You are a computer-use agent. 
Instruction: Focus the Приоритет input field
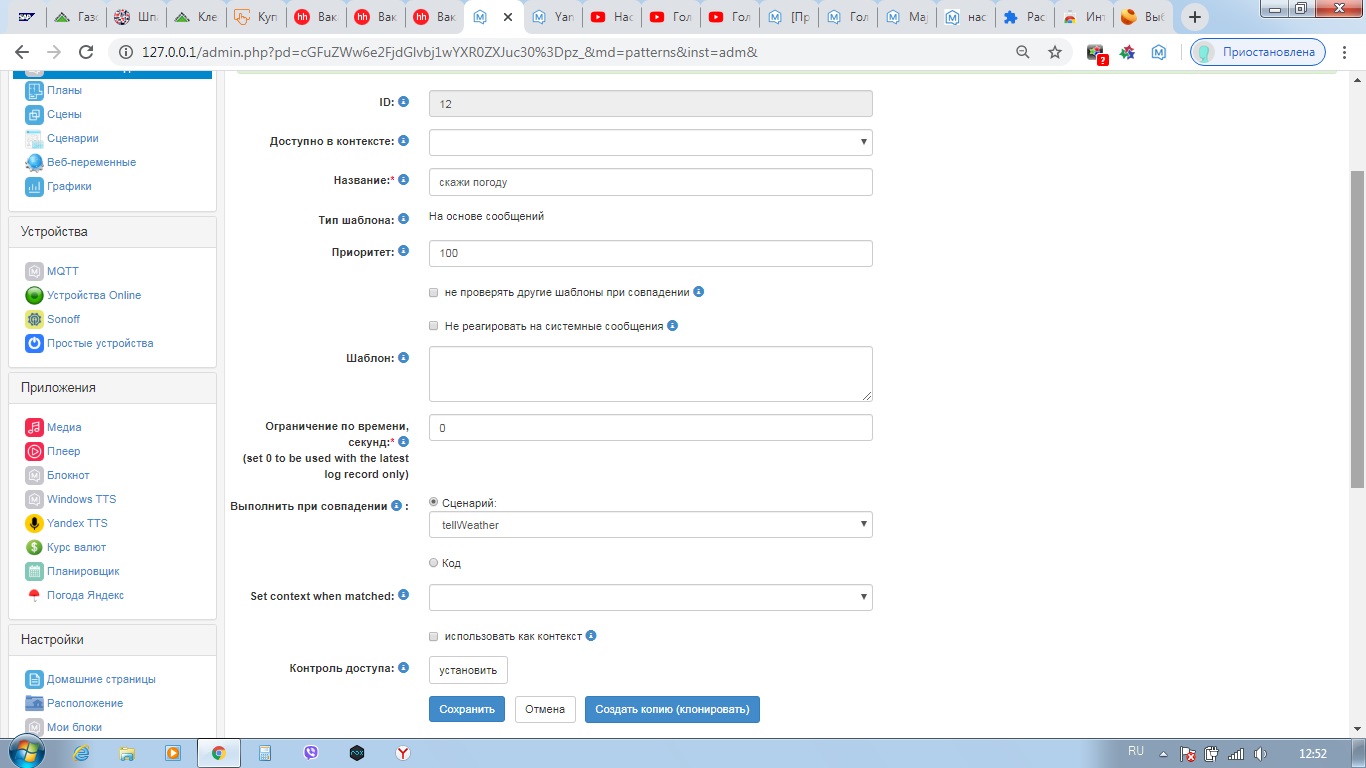[650, 253]
